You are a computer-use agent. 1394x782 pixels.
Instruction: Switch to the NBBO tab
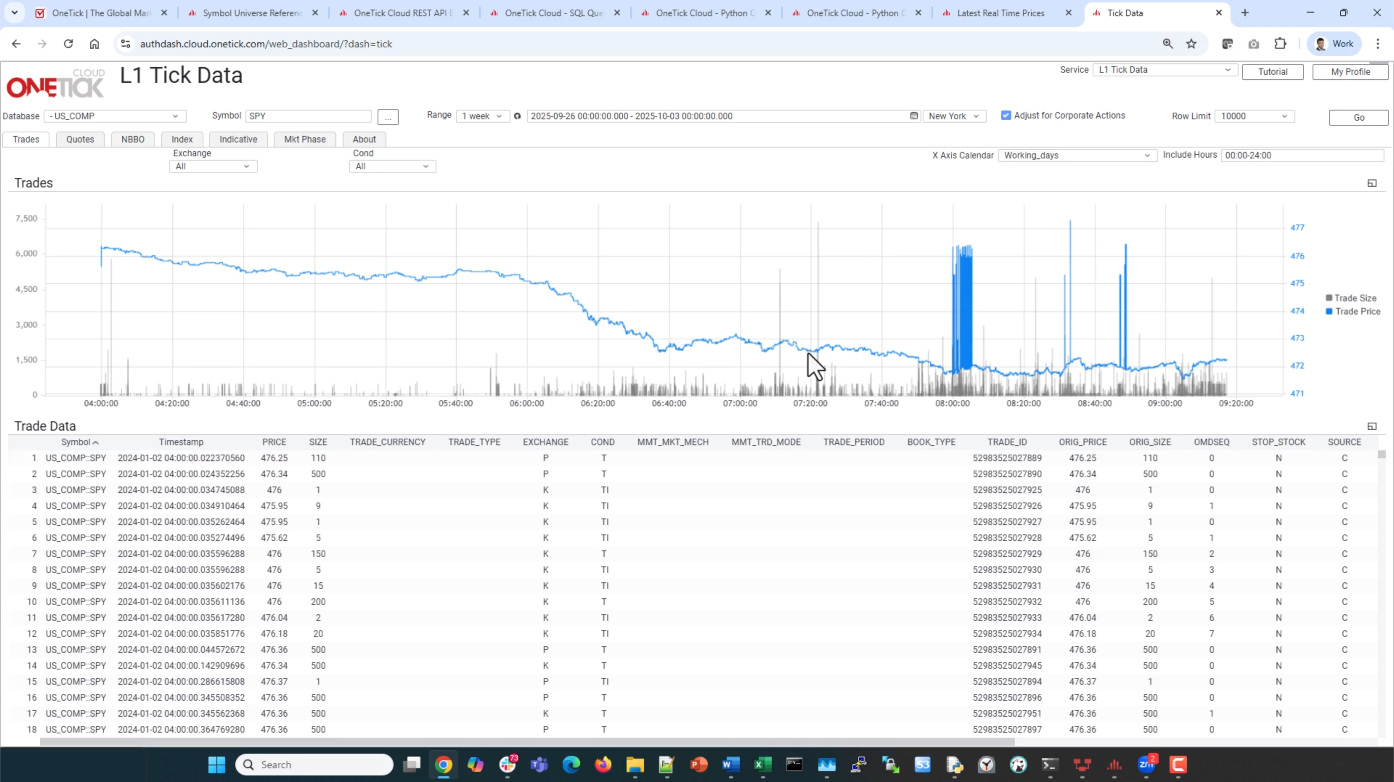tap(132, 139)
